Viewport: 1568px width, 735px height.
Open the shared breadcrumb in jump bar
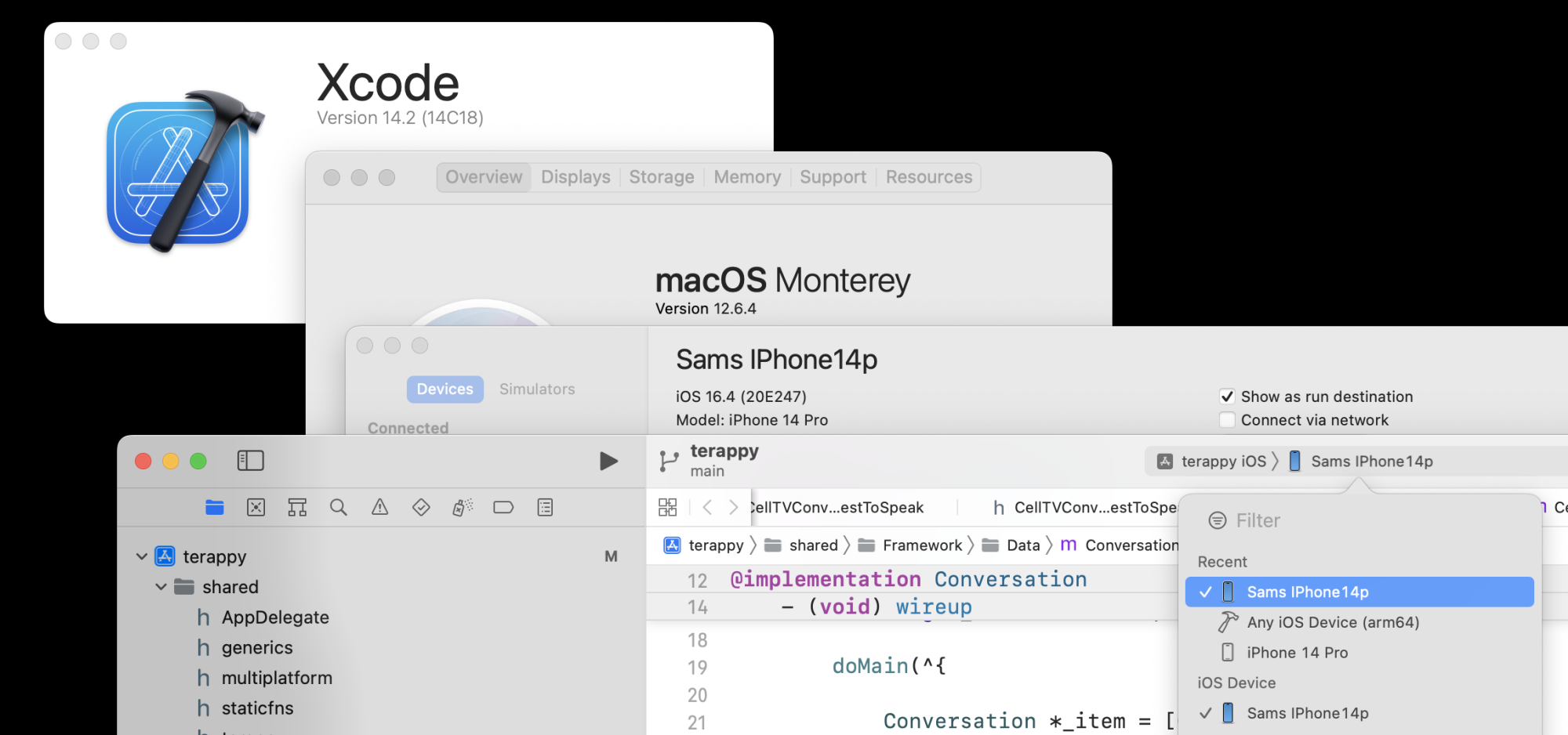(x=801, y=545)
